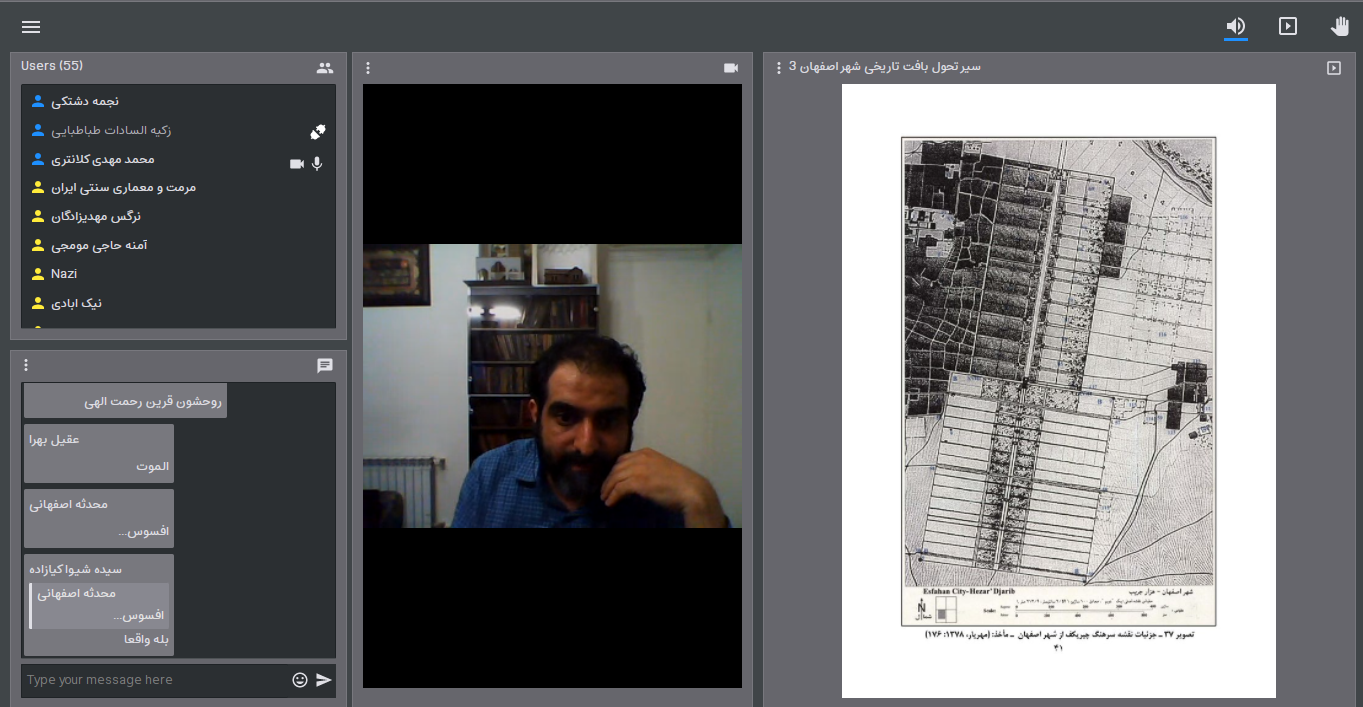Screen dimensions: 1363x707
Task: Click the quoted افسوس message in reply
Action: pyautogui.click(x=100, y=605)
